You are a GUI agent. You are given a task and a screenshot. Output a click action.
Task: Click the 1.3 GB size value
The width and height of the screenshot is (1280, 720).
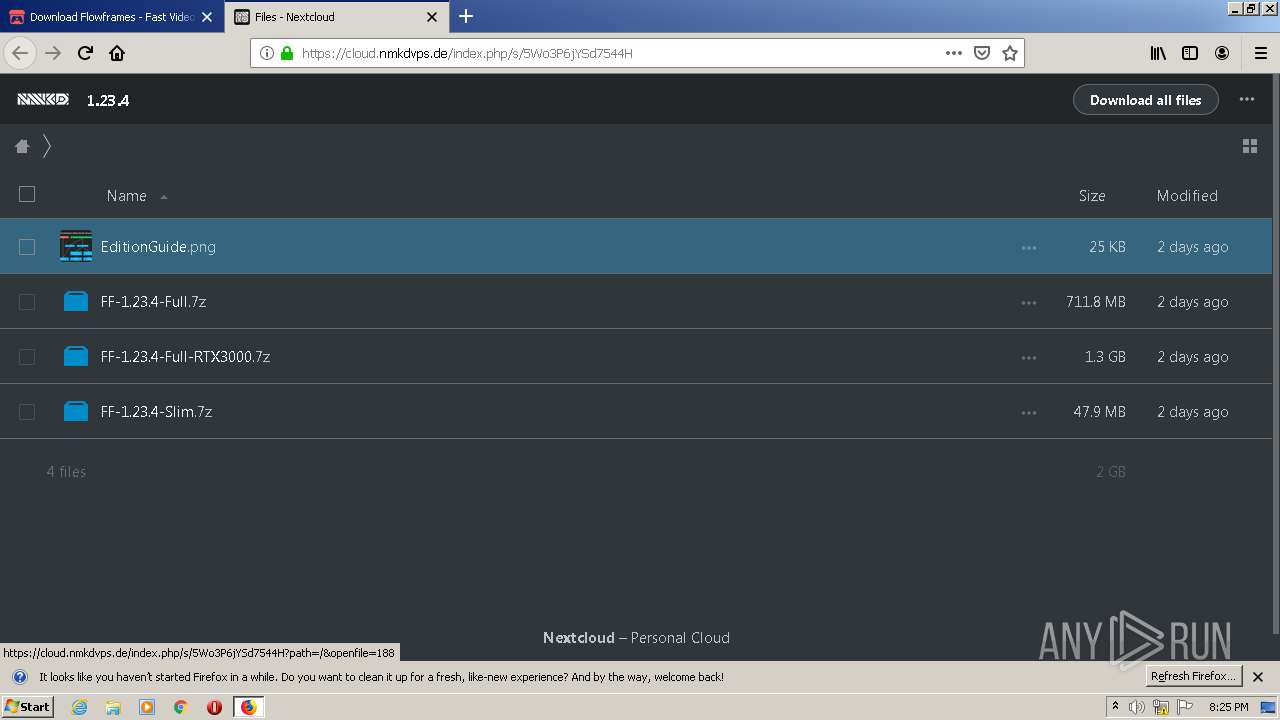coord(1105,357)
